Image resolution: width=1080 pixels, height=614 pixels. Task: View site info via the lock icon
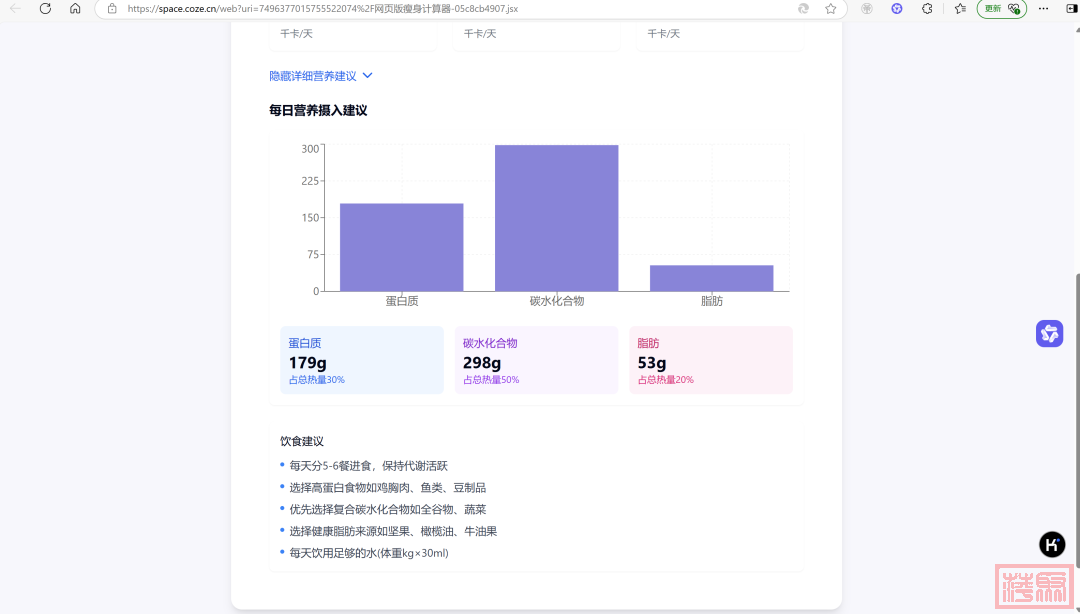[x=112, y=8]
